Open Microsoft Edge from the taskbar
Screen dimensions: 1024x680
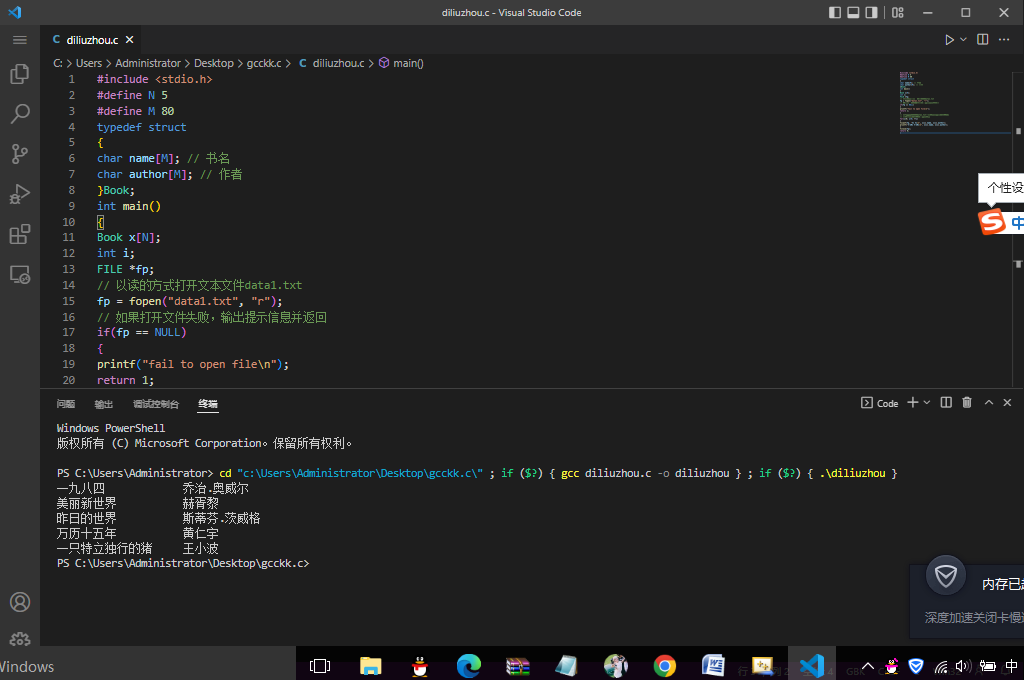click(468, 665)
